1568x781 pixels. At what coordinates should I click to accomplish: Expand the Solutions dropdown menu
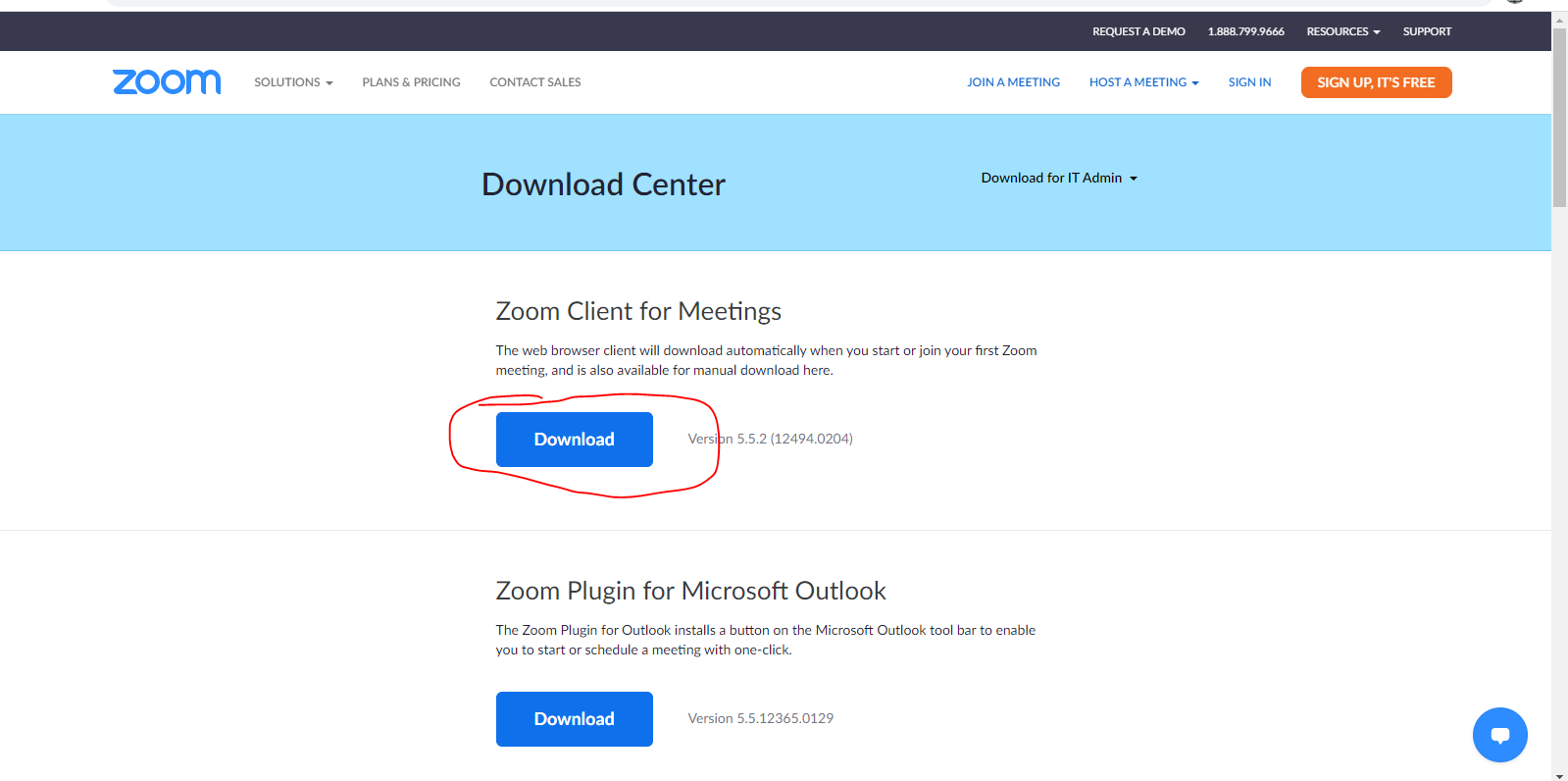coord(293,82)
